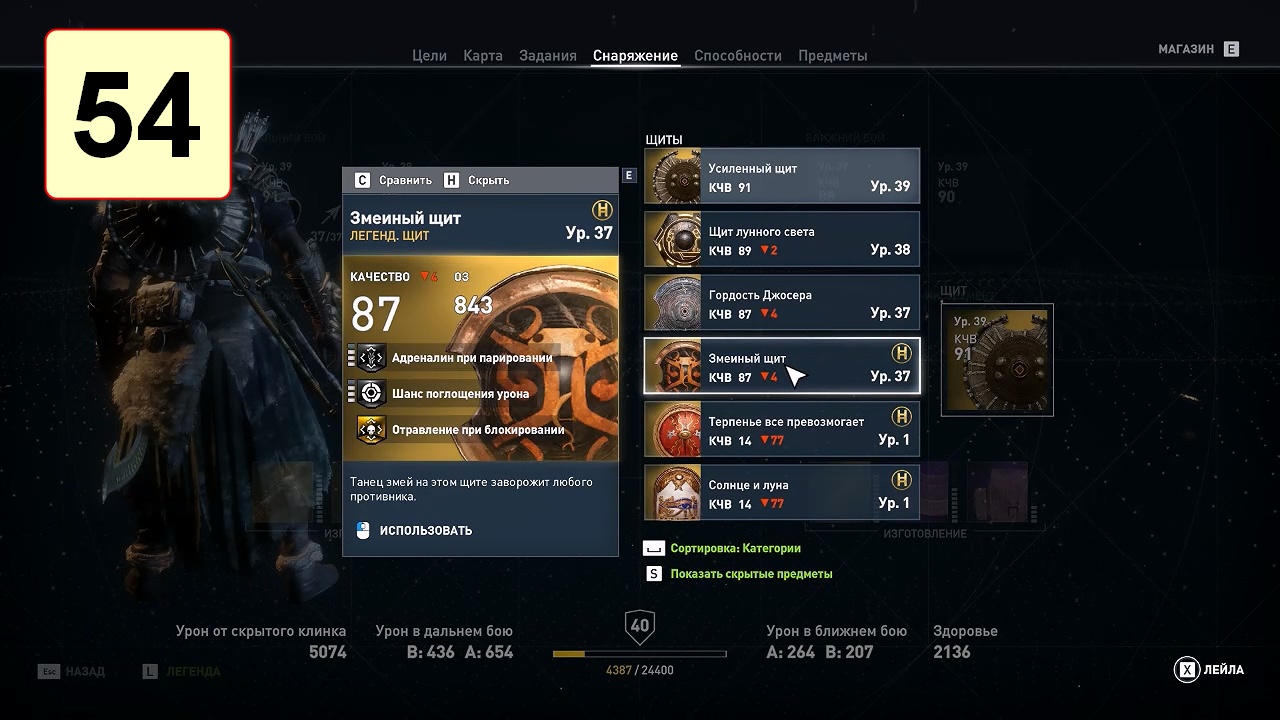The width and height of the screenshot is (1280, 720).
Task: Collapse the details panel with E marker
Action: [629, 175]
